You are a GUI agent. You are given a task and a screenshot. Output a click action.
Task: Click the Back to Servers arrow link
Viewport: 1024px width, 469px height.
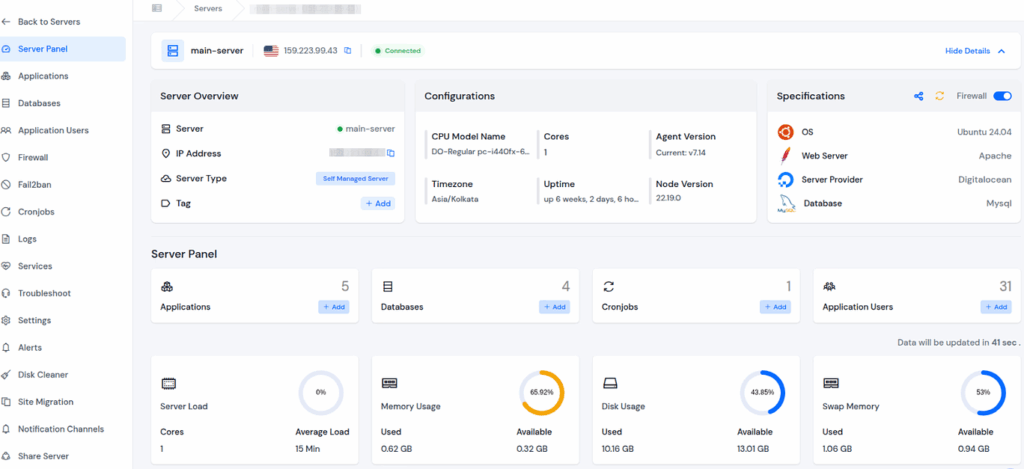(40, 22)
